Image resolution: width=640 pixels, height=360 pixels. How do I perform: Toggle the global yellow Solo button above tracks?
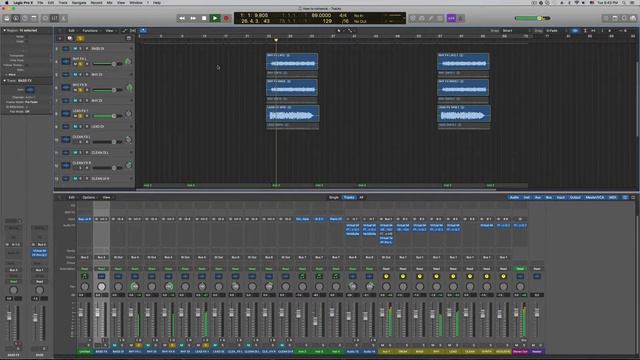click(x=80, y=38)
